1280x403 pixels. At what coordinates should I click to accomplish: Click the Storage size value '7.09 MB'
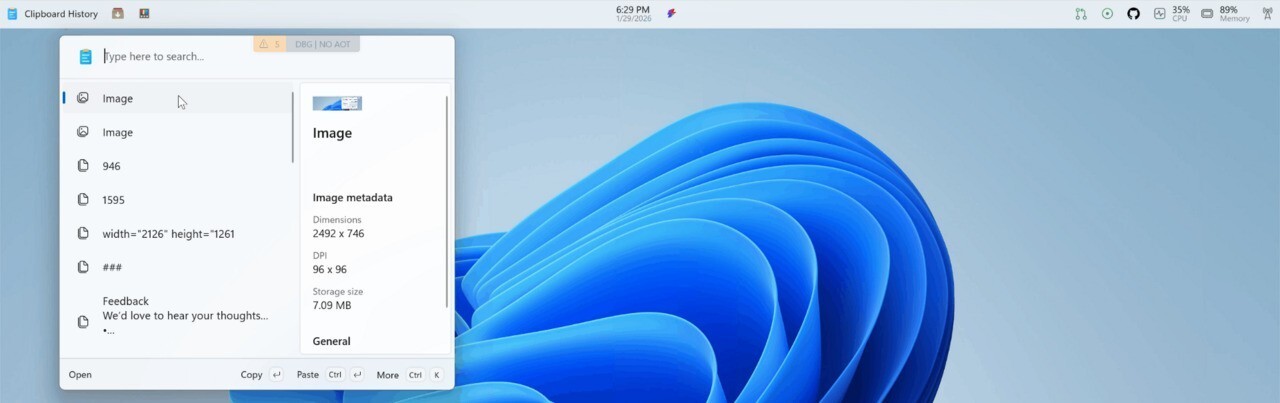click(332, 306)
